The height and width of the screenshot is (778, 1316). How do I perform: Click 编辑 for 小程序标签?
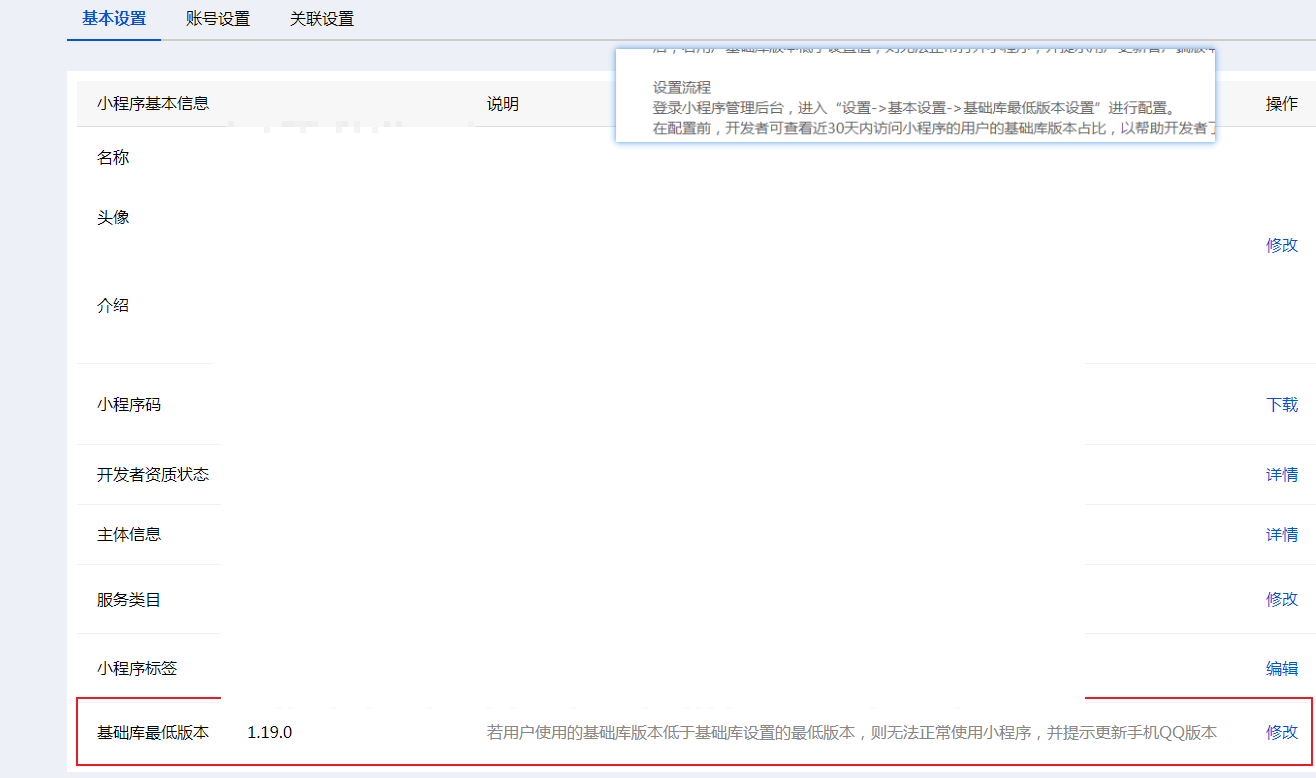point(1281,668)
